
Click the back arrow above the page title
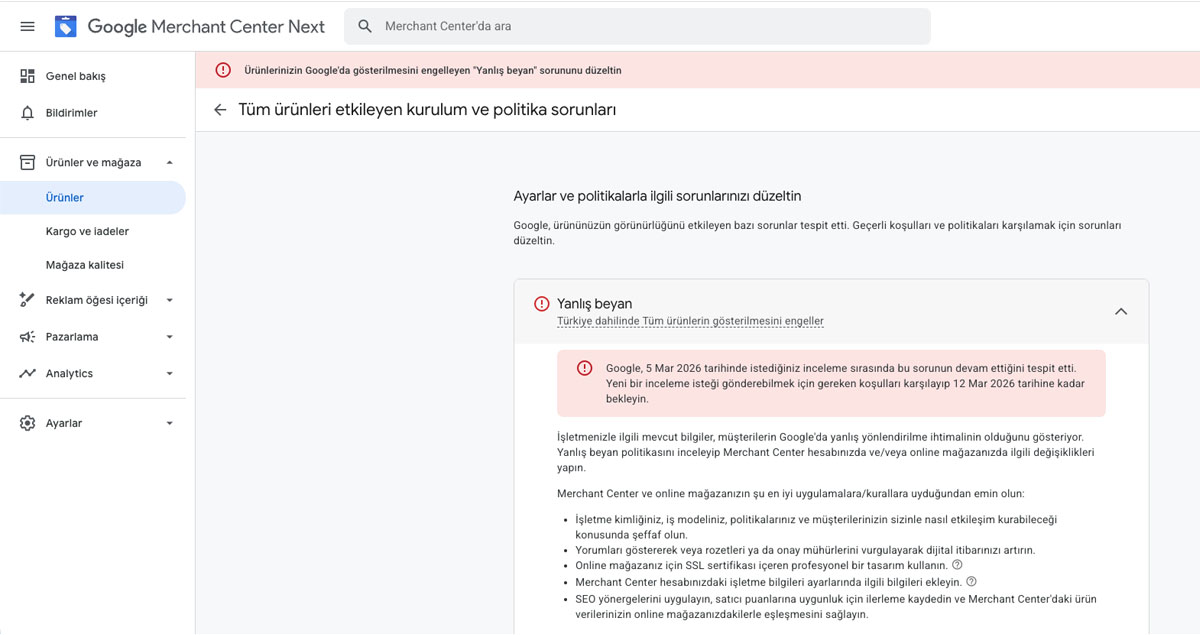tap(220, 110)
